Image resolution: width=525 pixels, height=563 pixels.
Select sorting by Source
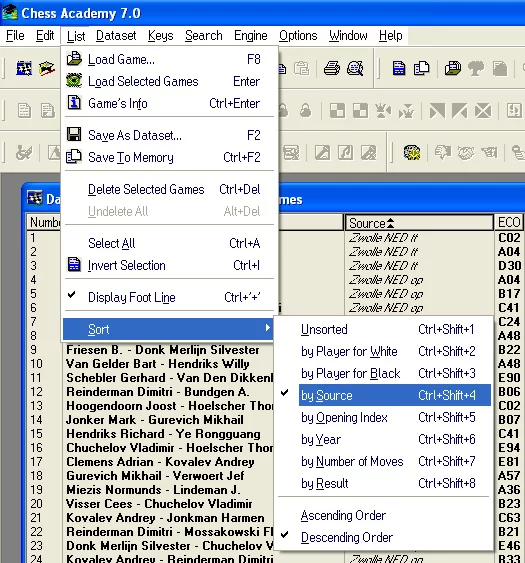(394, 395)
